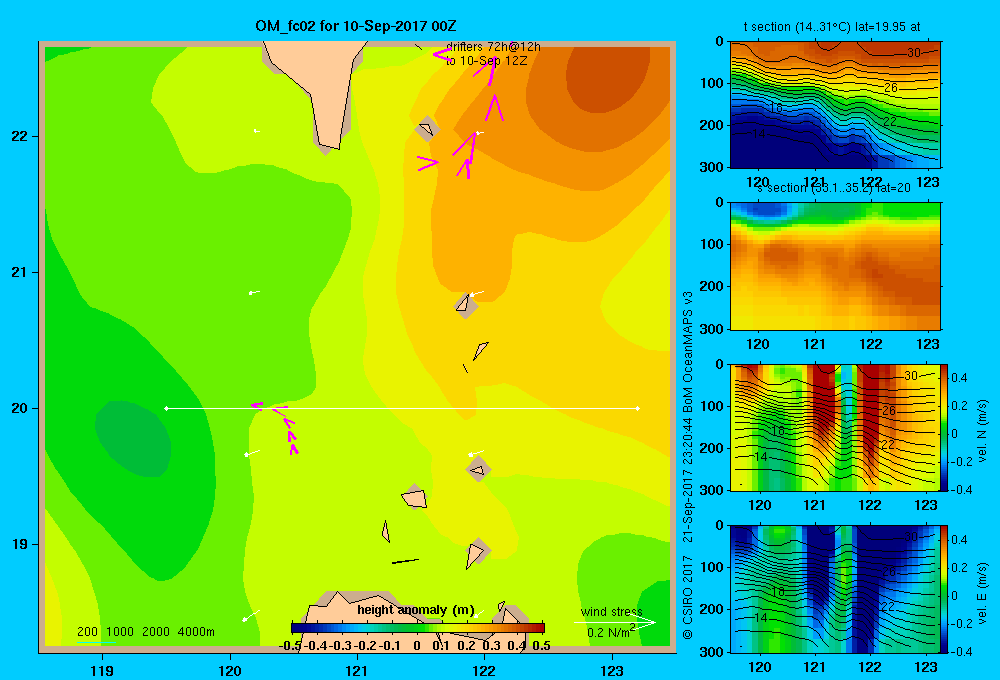Click longitude label 121 below main map
Viewport: 1000px width, 680px height.
[357, 670]
